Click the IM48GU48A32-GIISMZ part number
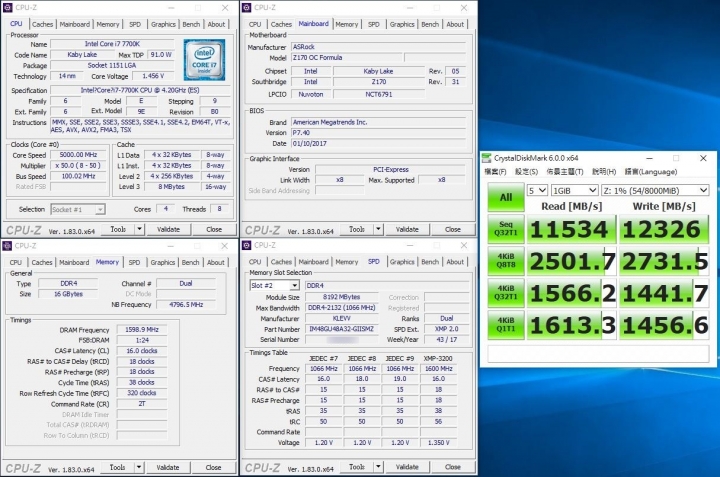The width and height of the screenshot is (720, 477). 342,329
